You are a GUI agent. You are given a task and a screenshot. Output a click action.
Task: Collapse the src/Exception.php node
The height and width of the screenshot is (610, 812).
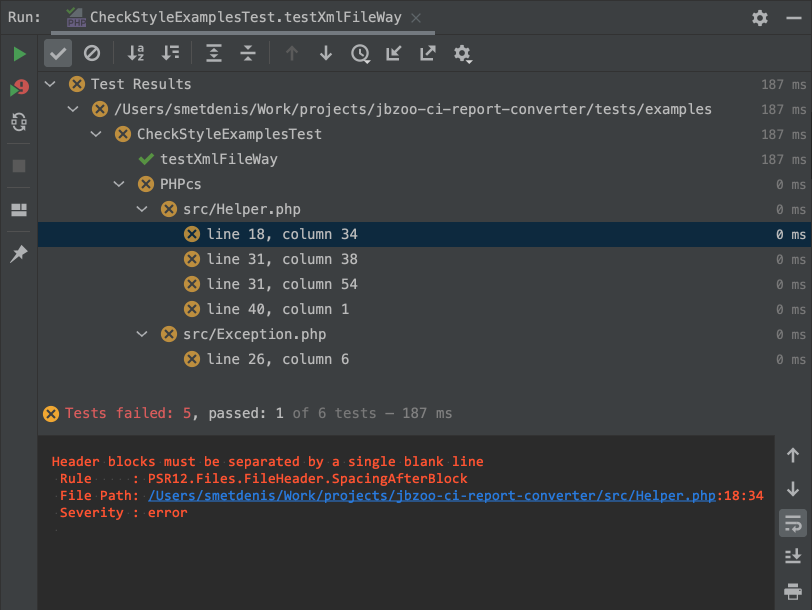142,334
